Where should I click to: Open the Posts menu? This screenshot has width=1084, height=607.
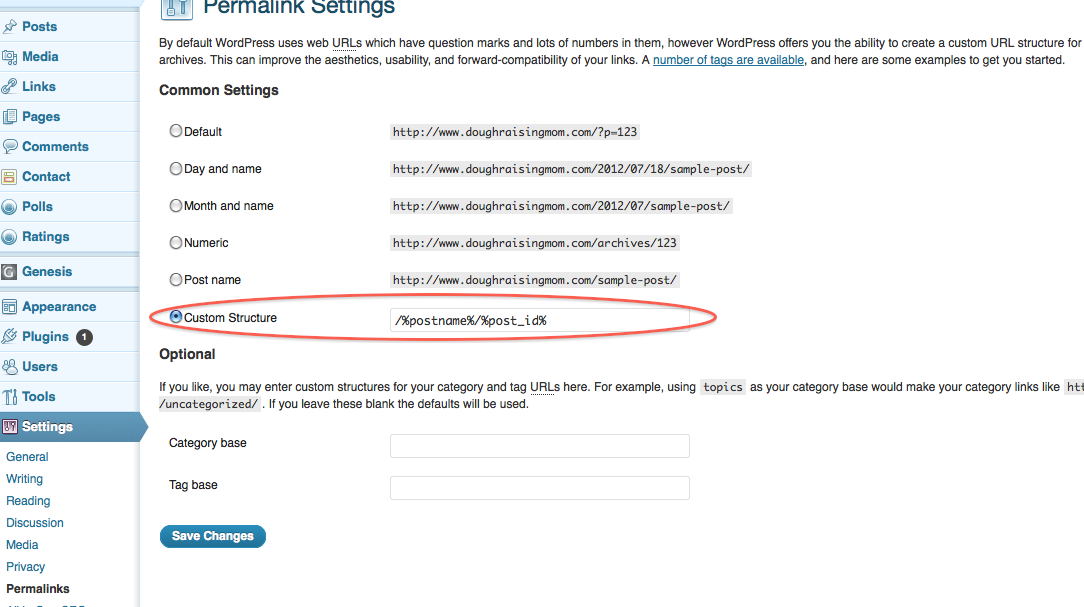[x=39, y=27]
